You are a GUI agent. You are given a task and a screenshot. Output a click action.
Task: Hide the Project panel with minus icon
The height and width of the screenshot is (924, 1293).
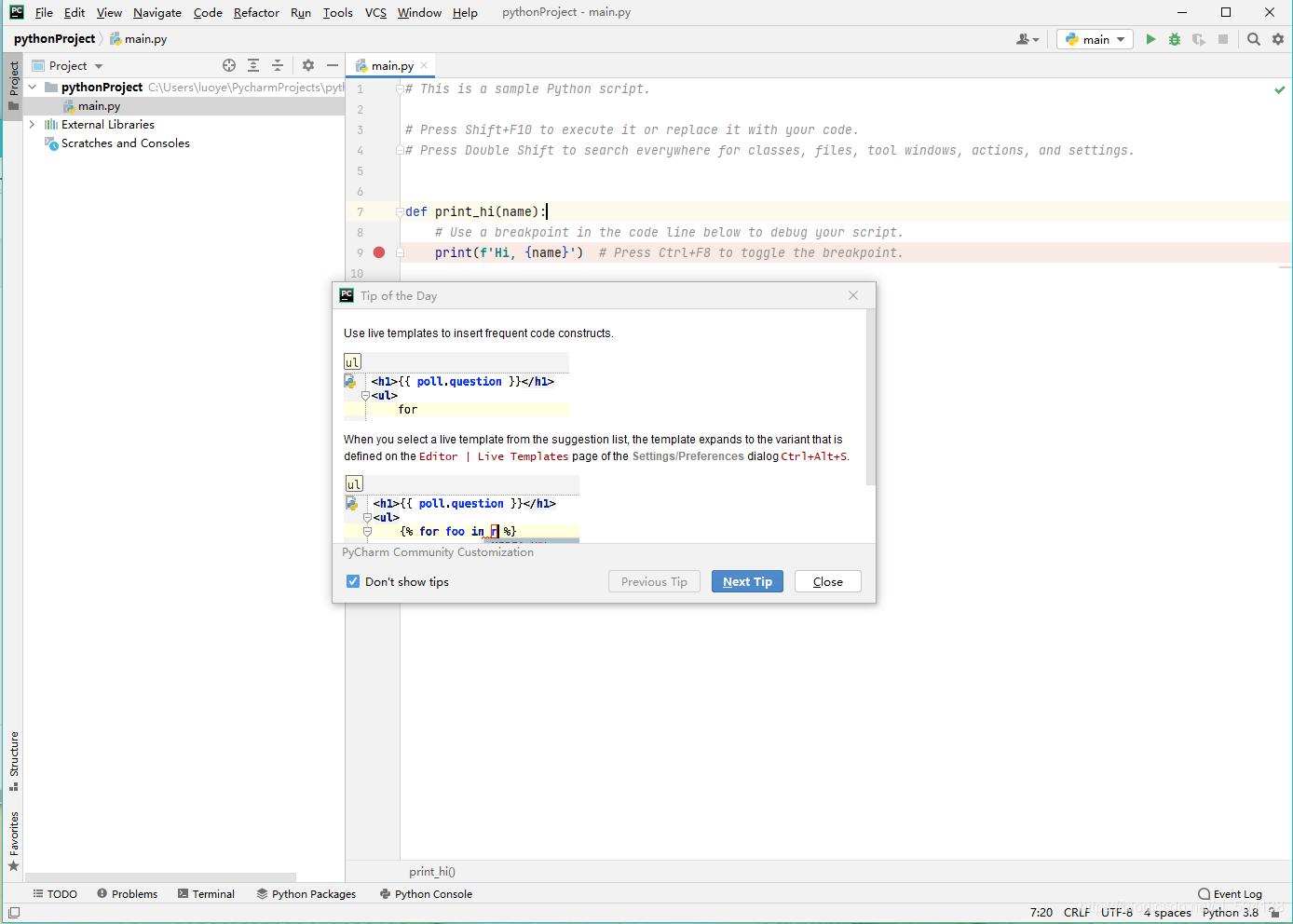point(333,65)
